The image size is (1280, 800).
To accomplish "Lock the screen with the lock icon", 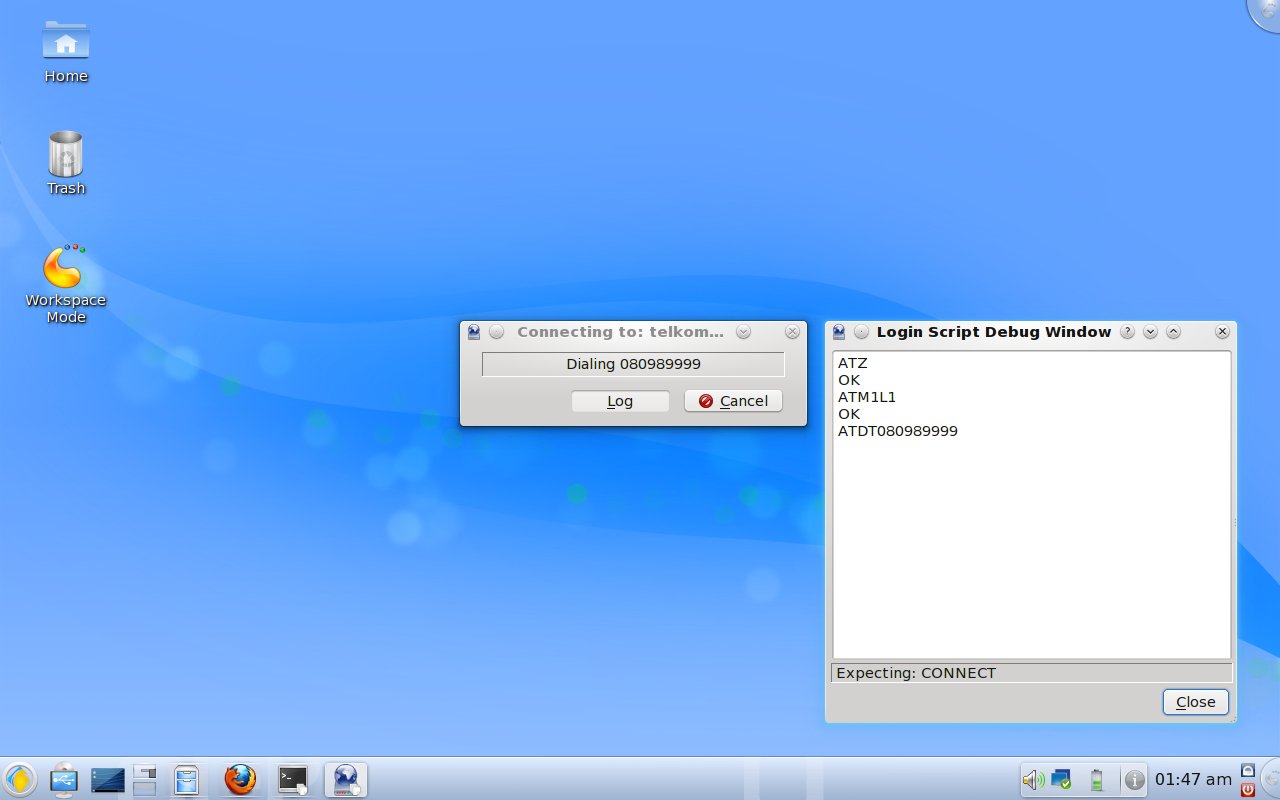I will coord(1247,770).
